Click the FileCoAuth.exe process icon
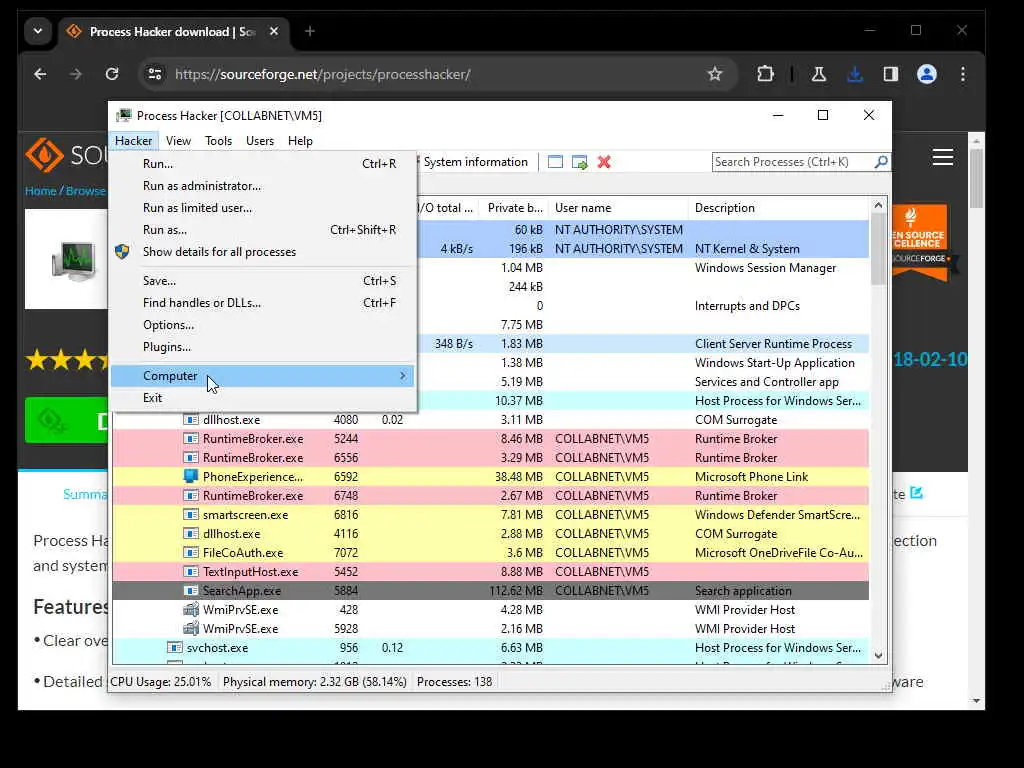Image resolution: width=1024 pixels, height=768 pixels. click(191, 552)
